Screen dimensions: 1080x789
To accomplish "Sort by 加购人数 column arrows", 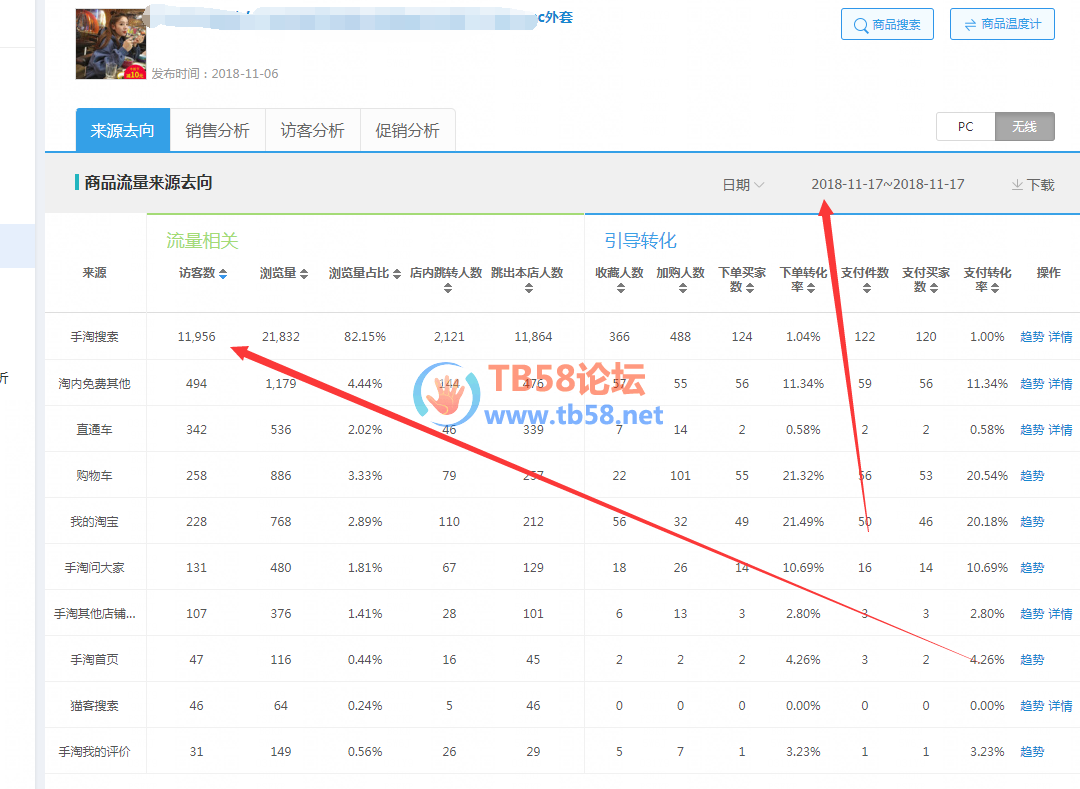I will (x=683, y=288).
